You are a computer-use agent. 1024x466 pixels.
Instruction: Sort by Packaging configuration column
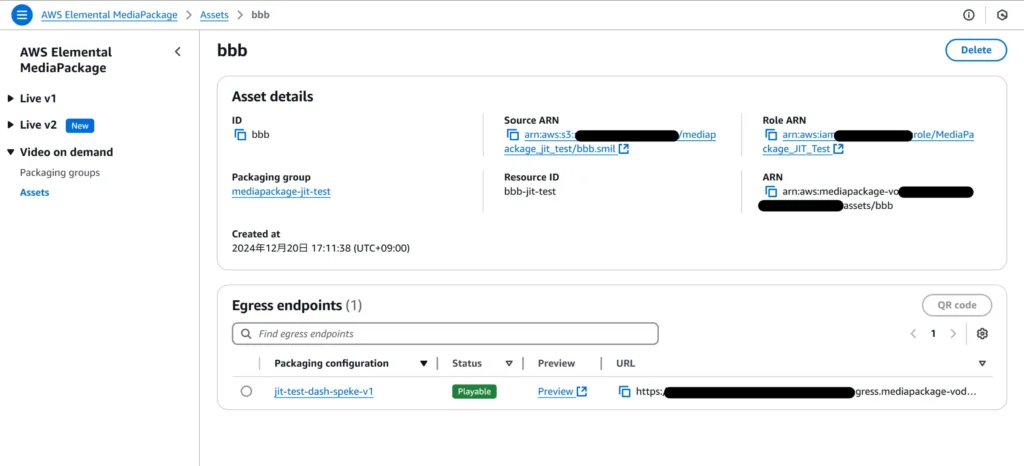pos(424,364)
